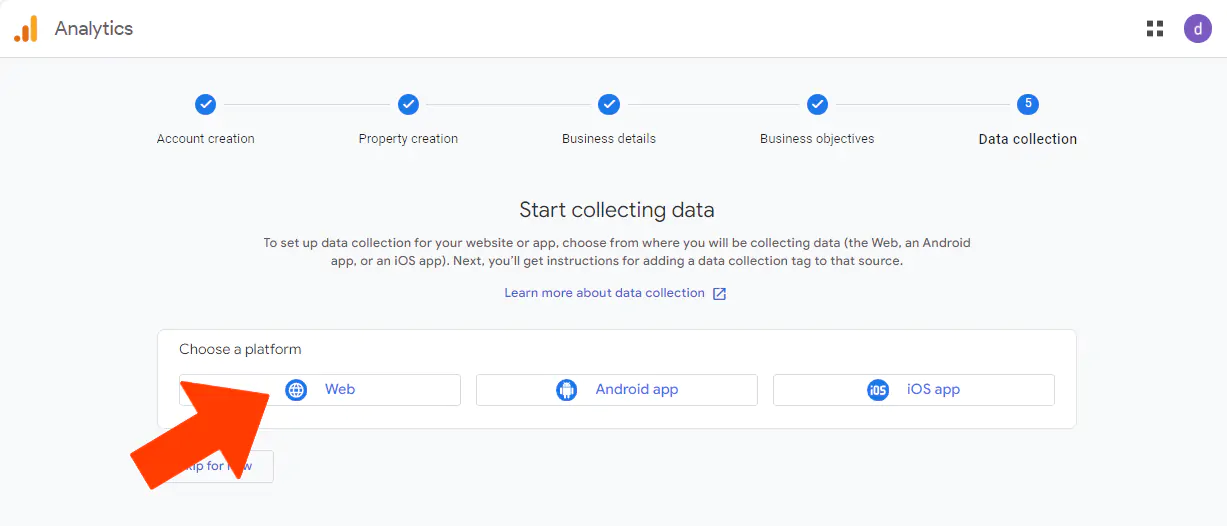Screen dimensions: 1227x526
Task: Click the Business details step checkmark
Action: pos(609,104)
